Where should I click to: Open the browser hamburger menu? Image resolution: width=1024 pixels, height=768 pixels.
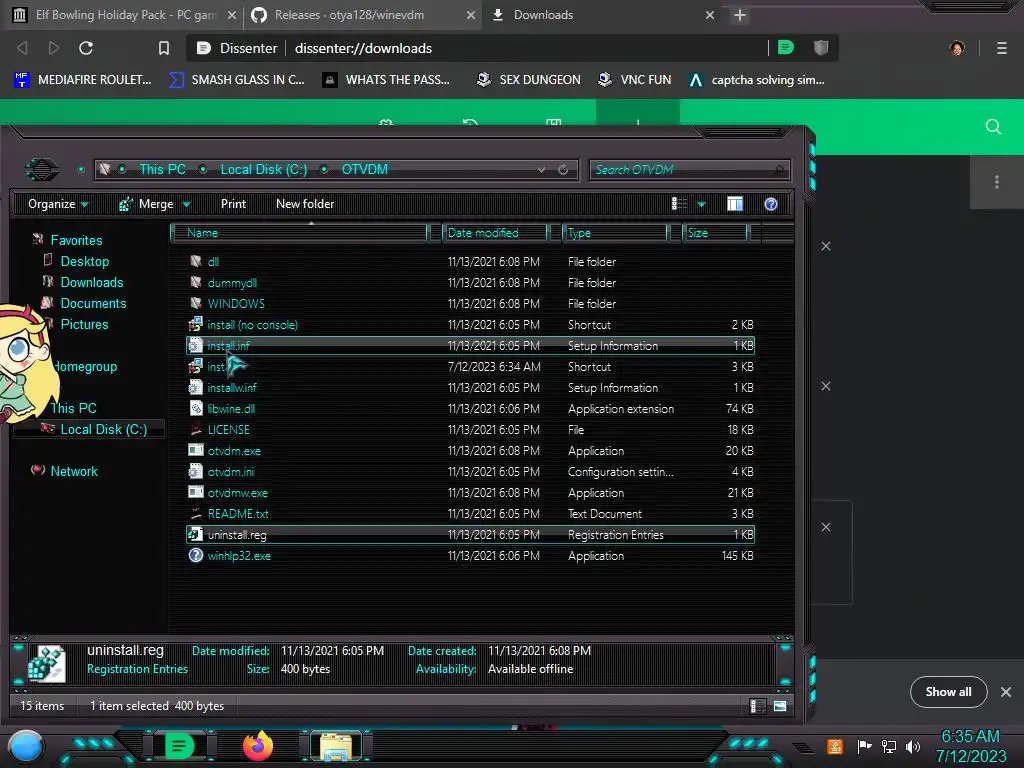click(1002, 48)
